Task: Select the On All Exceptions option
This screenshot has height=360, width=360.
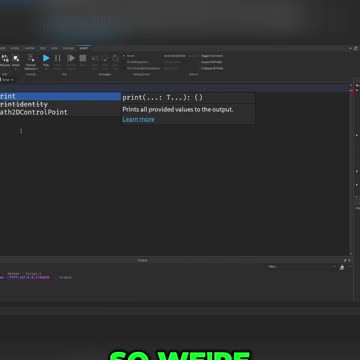Action: point(137,62)
